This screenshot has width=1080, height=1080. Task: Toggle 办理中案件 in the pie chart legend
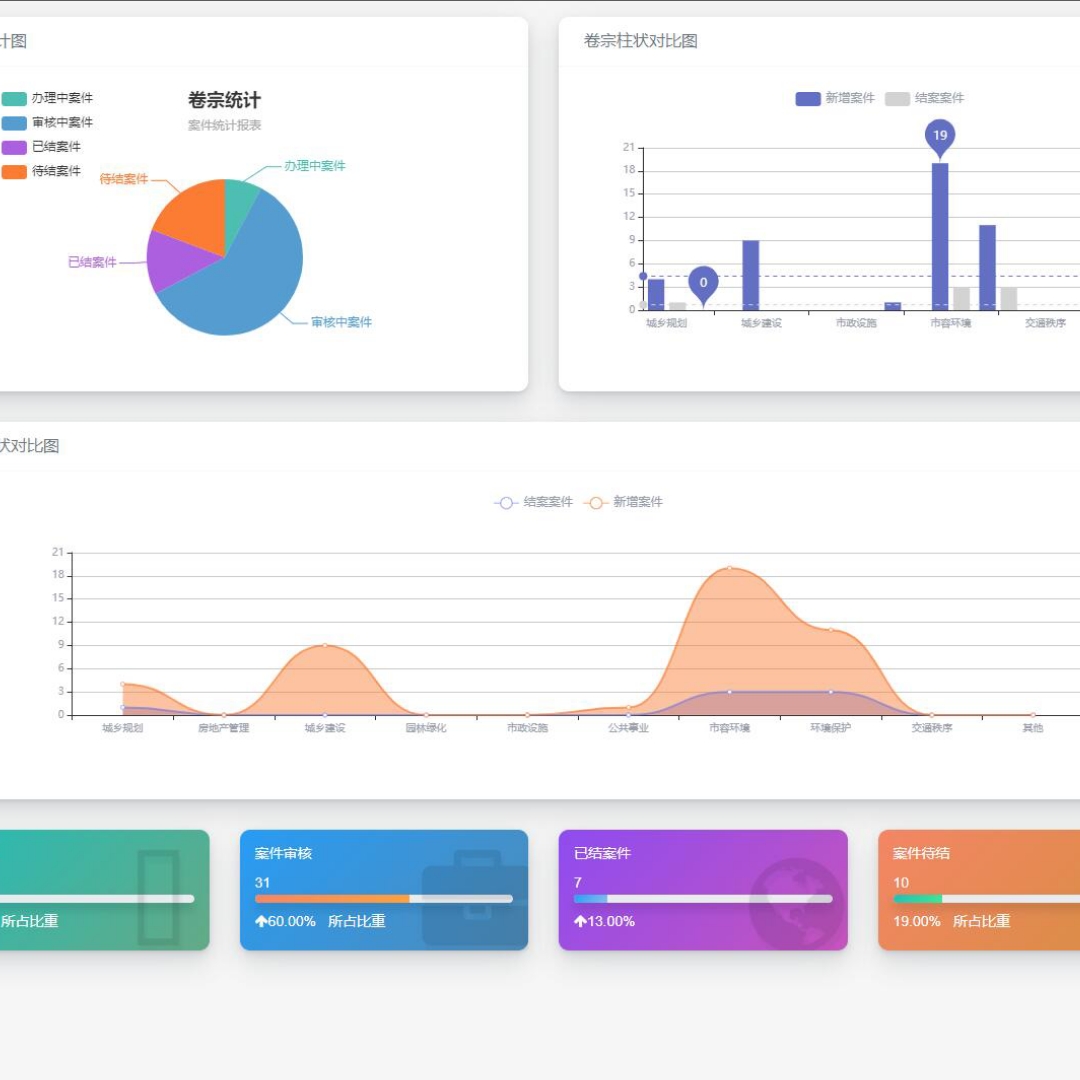47,98
